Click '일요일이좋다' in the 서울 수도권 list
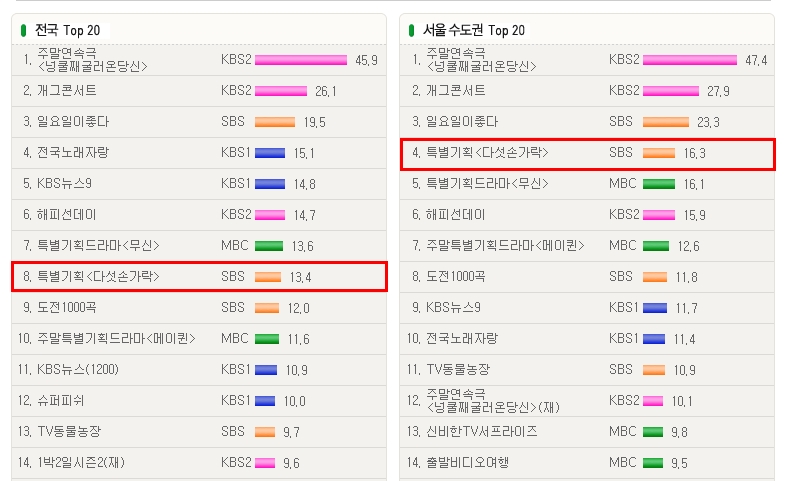Viewport: 790px width, 481px height. [462, 122]
